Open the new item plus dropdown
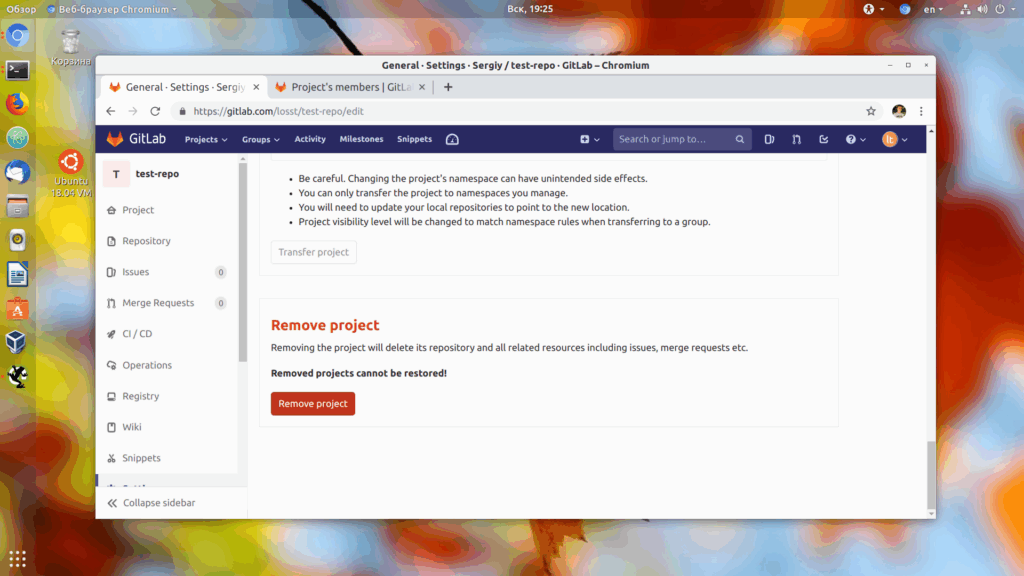Viewport: 1024px width, 576px height. tap(589, 139)
